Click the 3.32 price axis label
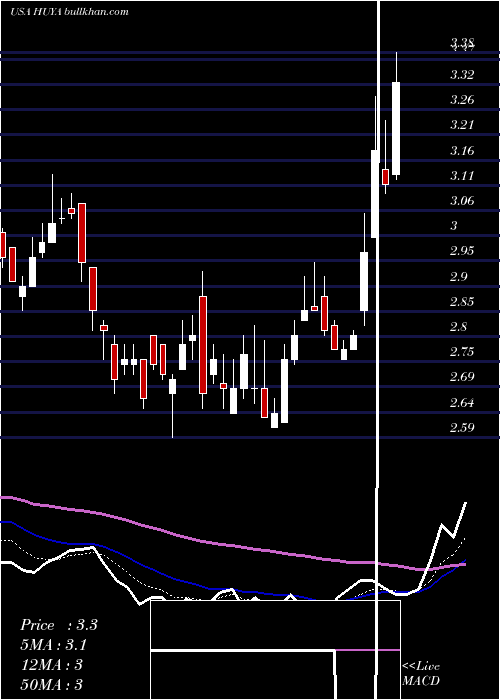500x700 pixels. point(462,75)
